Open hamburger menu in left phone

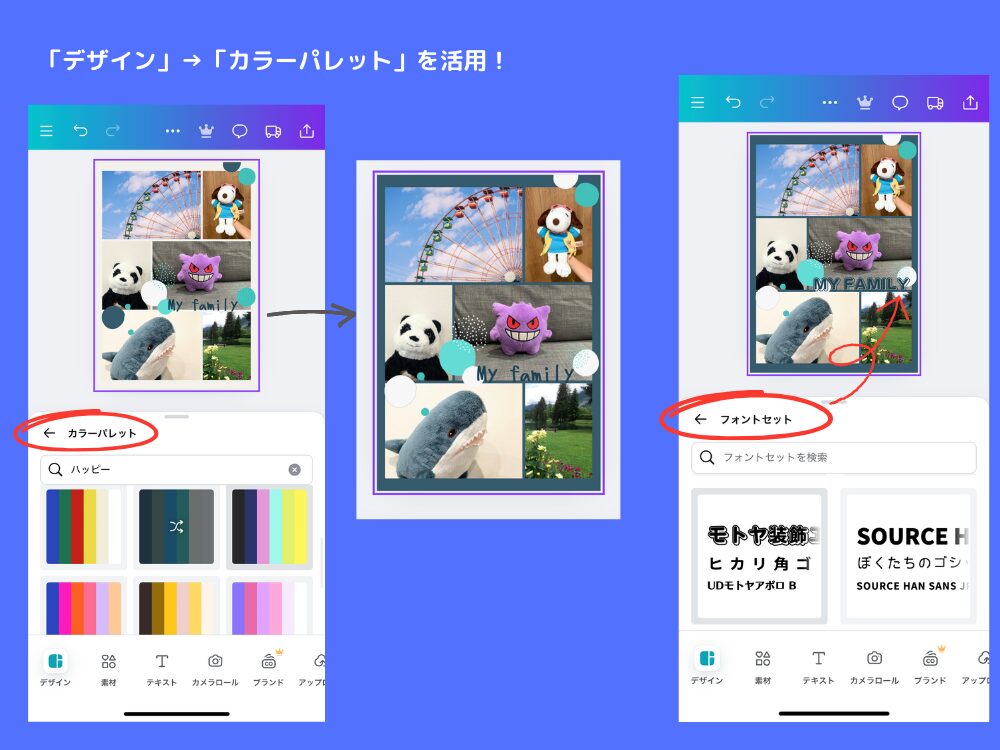46,131
